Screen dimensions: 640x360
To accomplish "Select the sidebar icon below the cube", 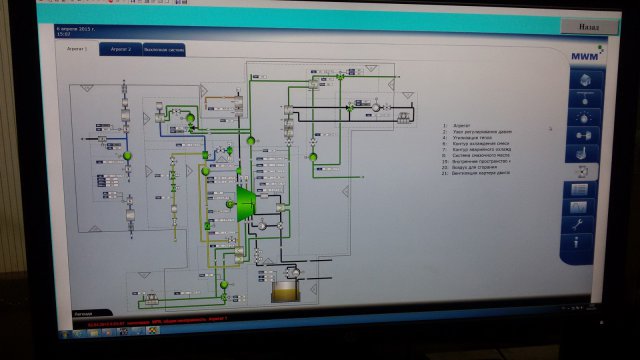I will point(584,99).
